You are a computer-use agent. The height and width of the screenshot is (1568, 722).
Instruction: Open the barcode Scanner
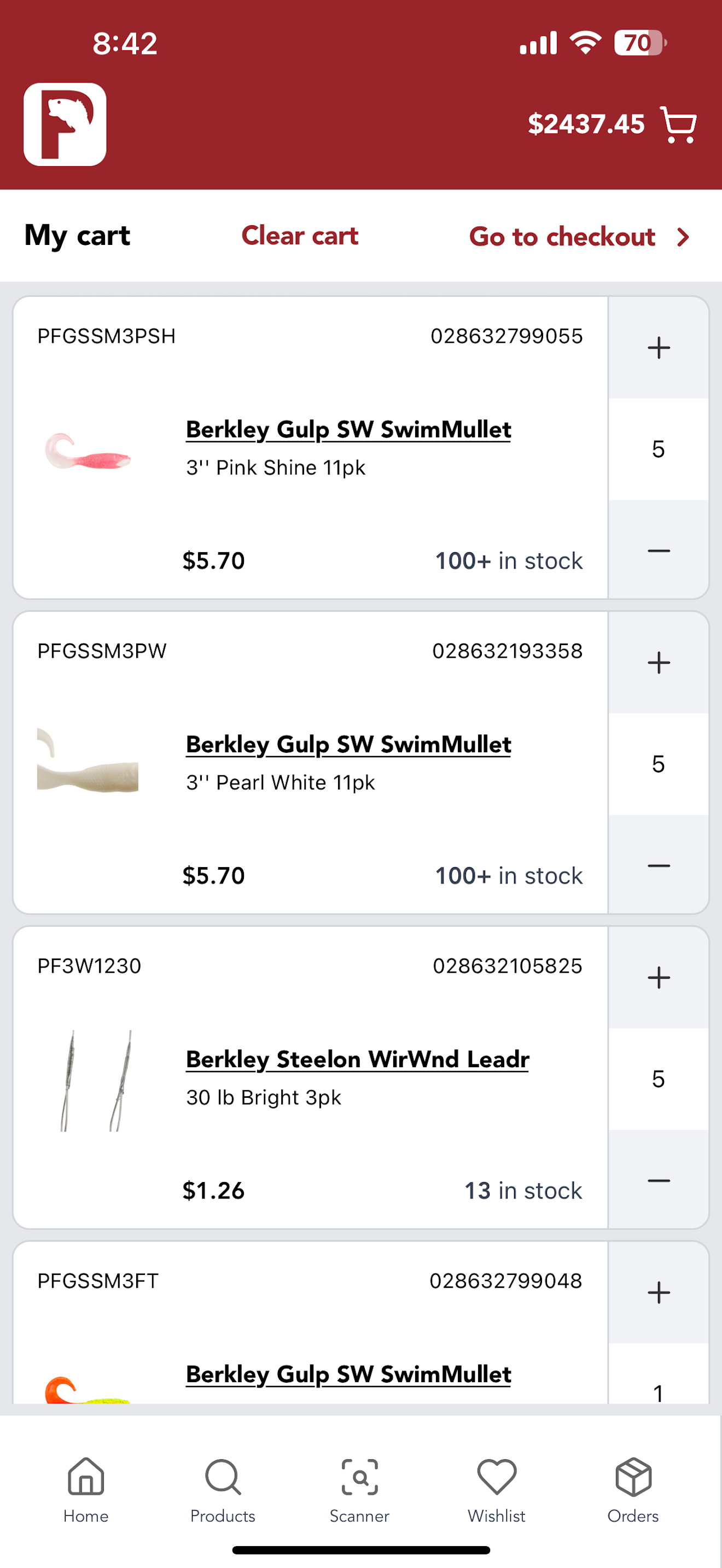[360, 1490]
